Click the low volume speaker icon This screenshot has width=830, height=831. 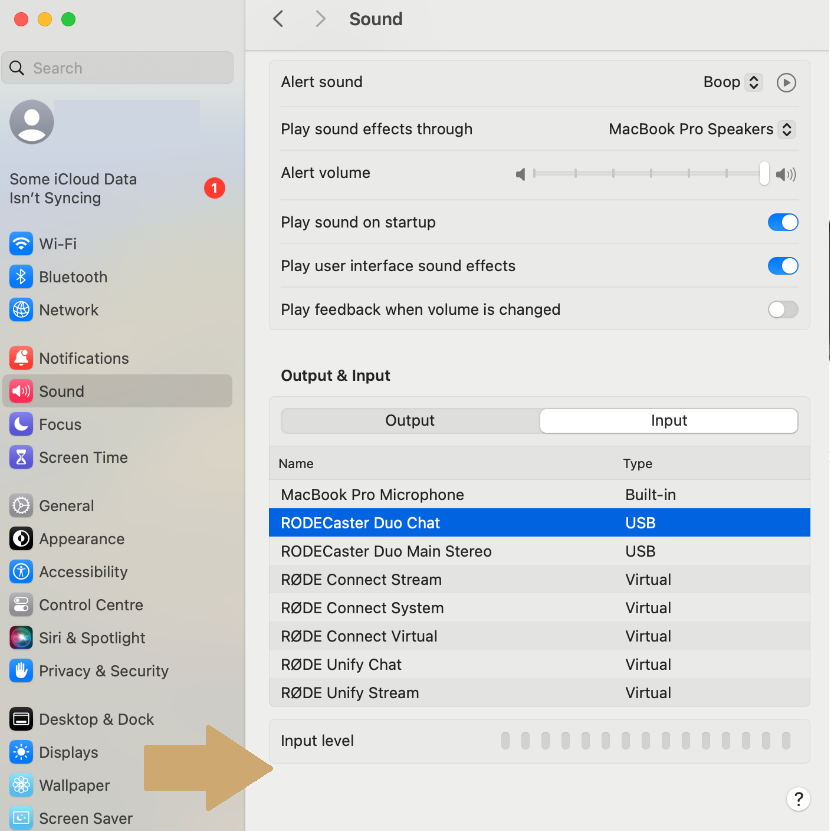point(520,174)
